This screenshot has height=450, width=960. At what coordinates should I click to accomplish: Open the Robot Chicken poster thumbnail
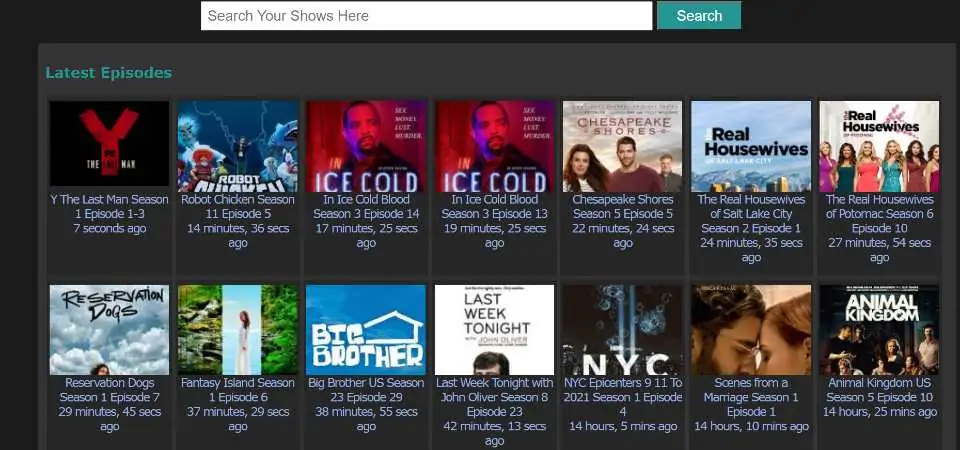pyautogui.click(x=238, y=146)
